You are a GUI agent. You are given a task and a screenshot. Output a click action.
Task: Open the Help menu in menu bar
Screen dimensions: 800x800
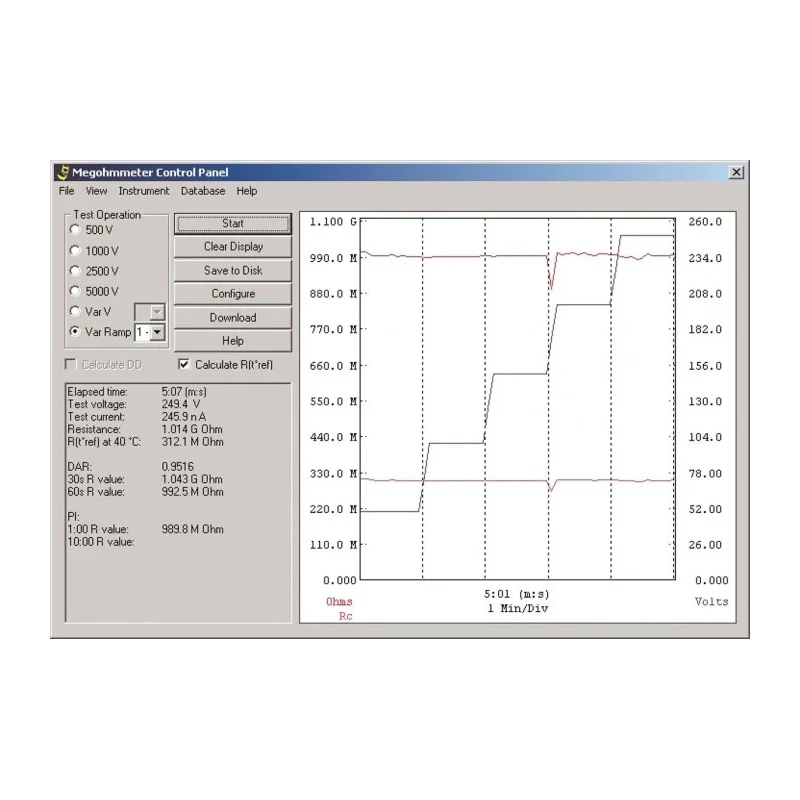(246, 191)
